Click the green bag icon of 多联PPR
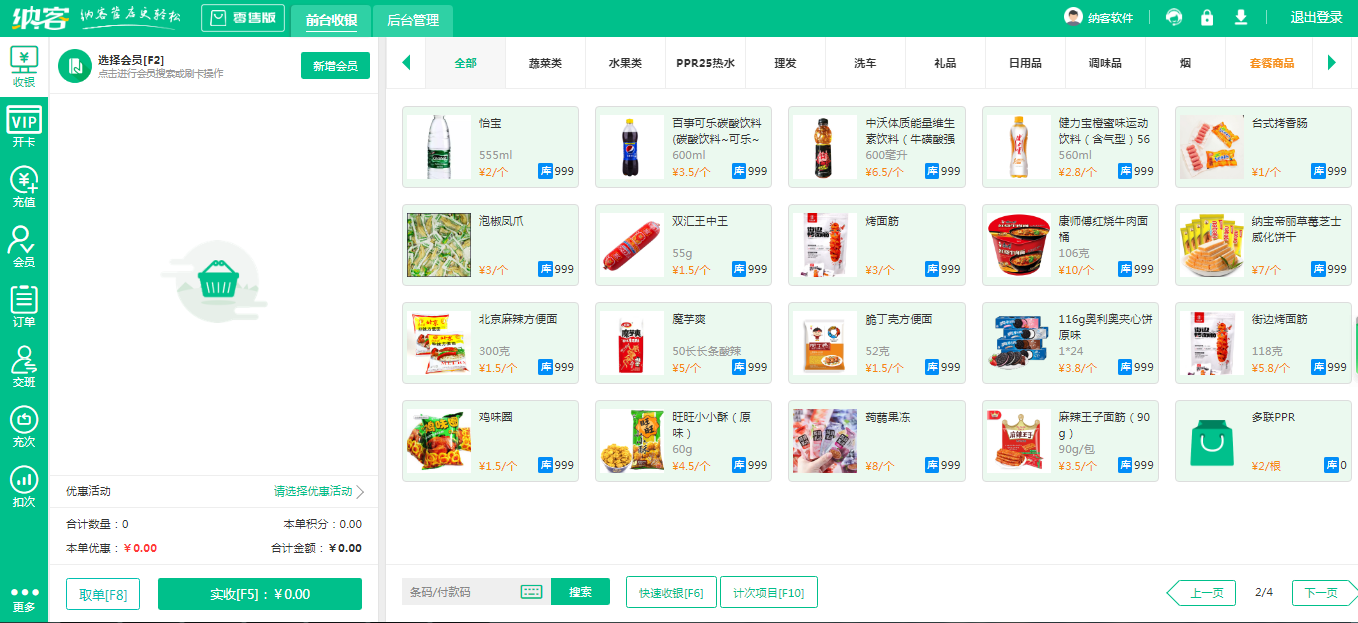 click(x=1213, y=441)
